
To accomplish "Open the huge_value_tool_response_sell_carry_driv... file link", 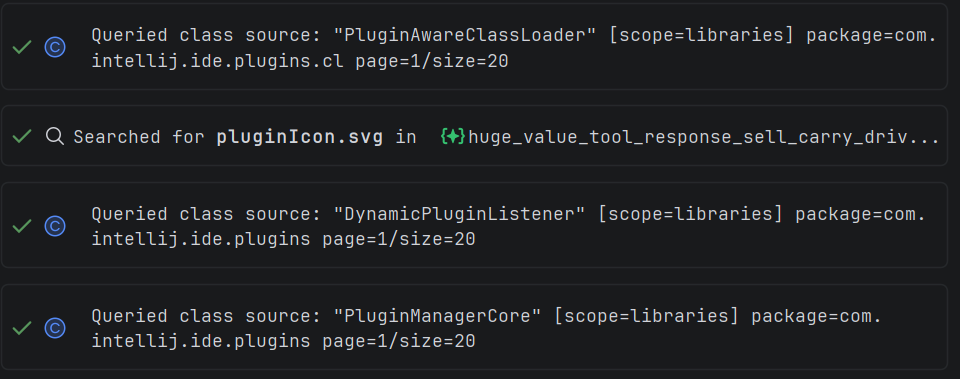I will (703, 137).
